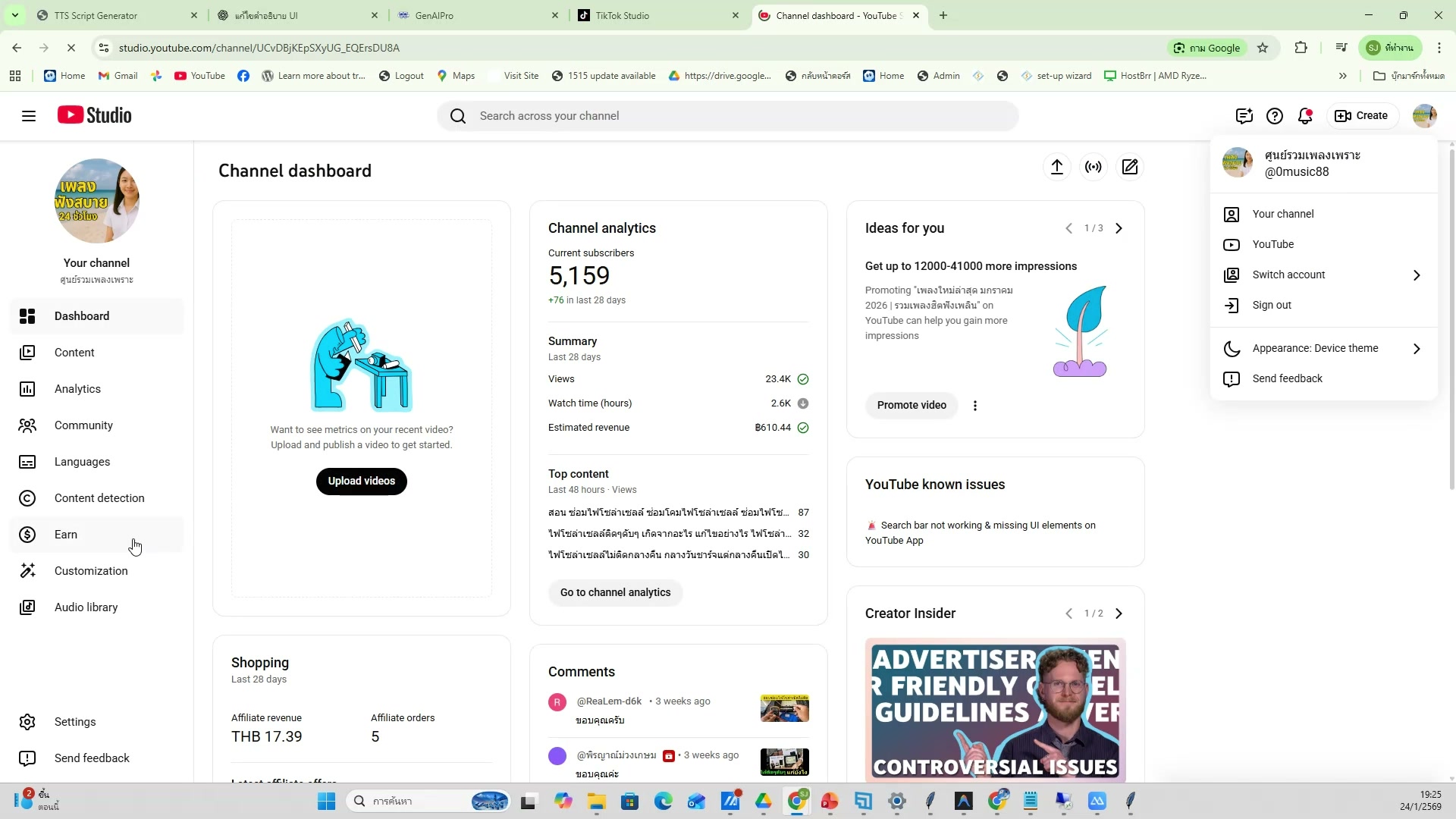
Task: Toggle the hamburger menu to collapse sidebar
Action: (29, 116)
